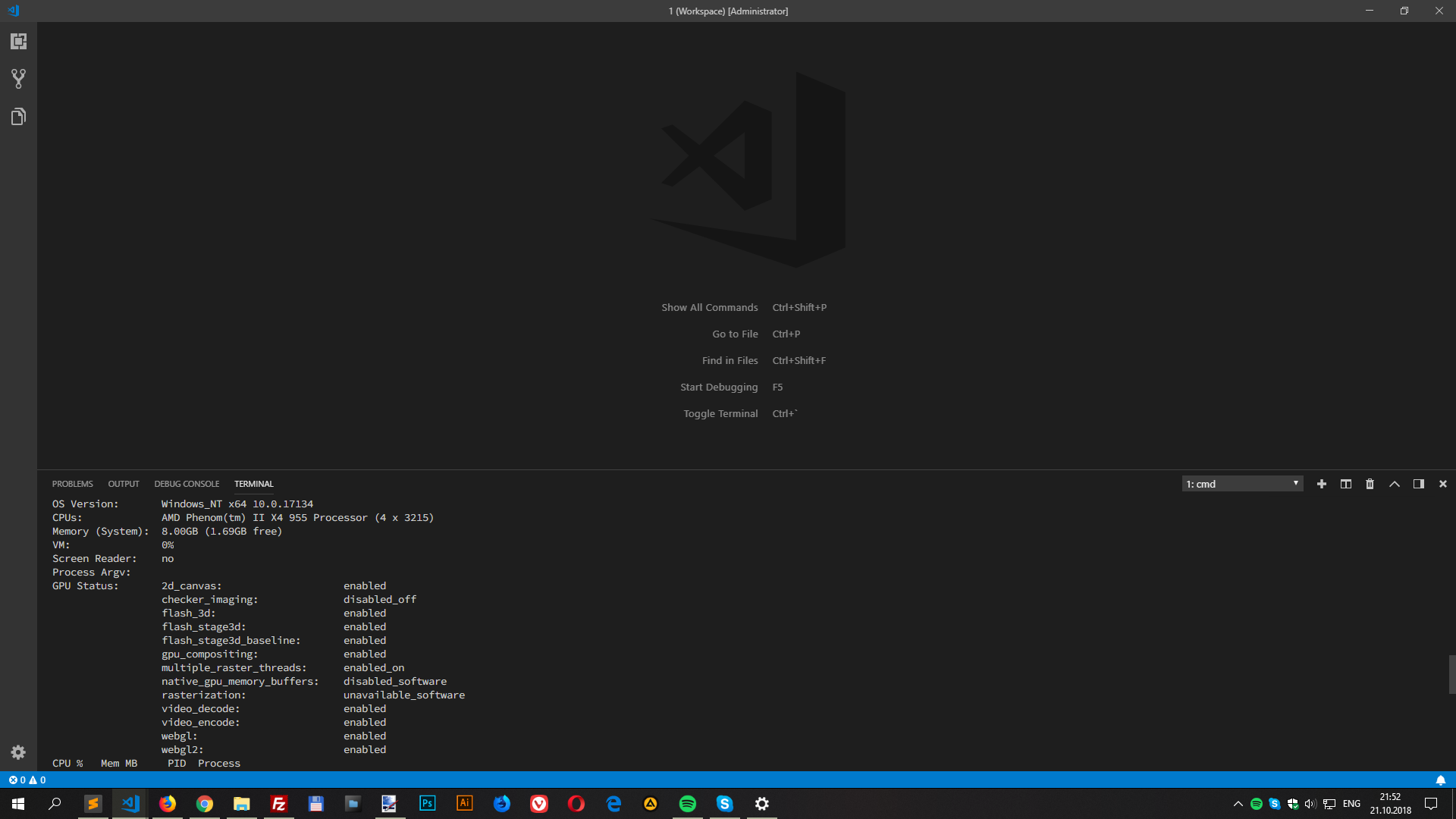Open the ENG language switcher in the tray
The height and width of the screenshot is (819, 1456).
(x=1351, y=804)
